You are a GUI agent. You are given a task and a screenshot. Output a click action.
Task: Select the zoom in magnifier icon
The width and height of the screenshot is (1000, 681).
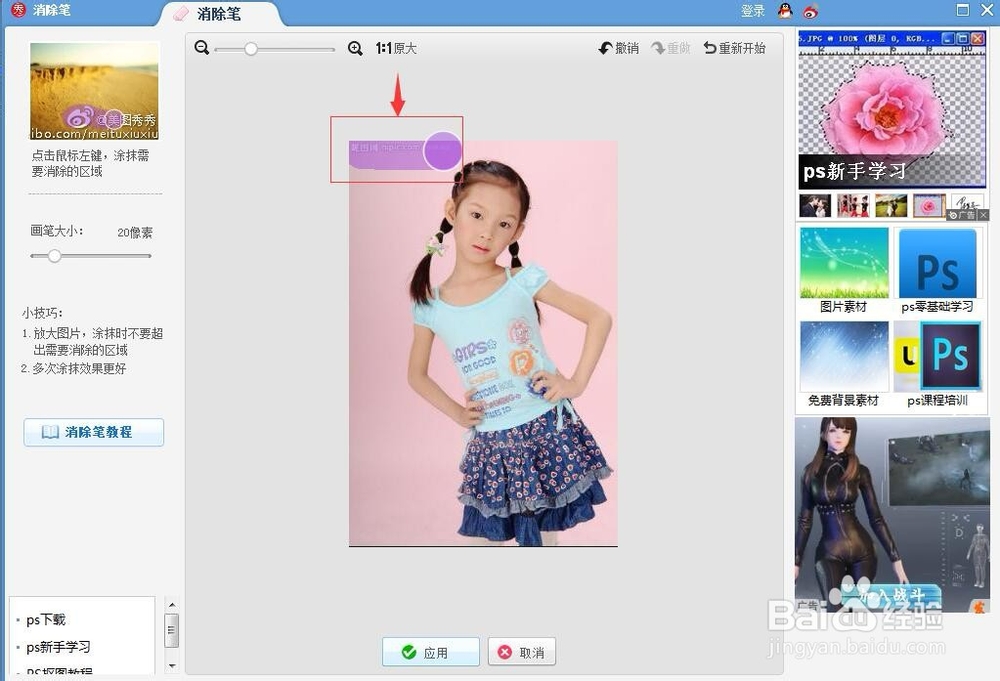[355, 47]
